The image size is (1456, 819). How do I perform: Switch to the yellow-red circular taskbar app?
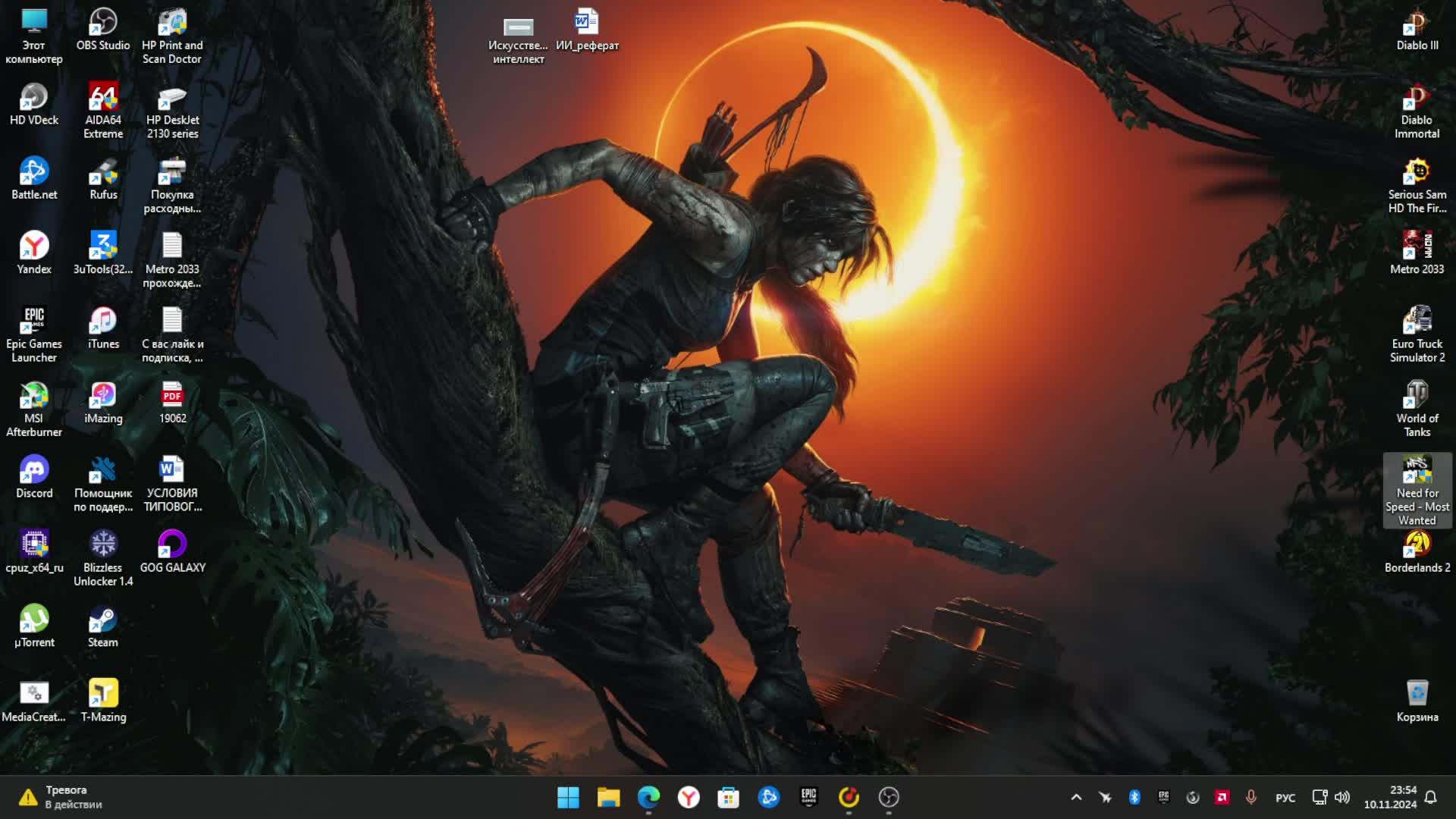(x=849, y=797)
